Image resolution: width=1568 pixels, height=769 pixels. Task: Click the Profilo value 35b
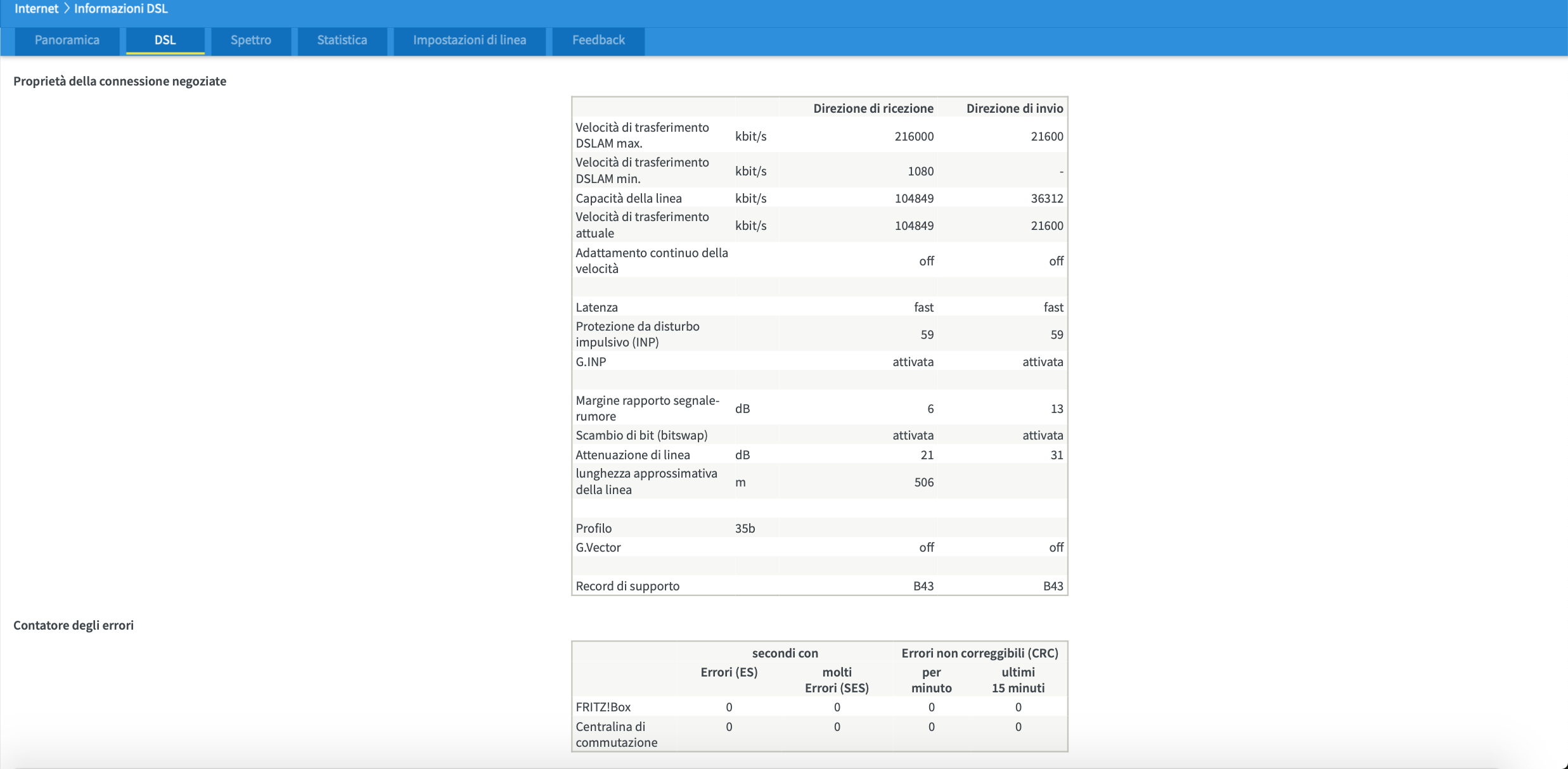click(745, 528)
